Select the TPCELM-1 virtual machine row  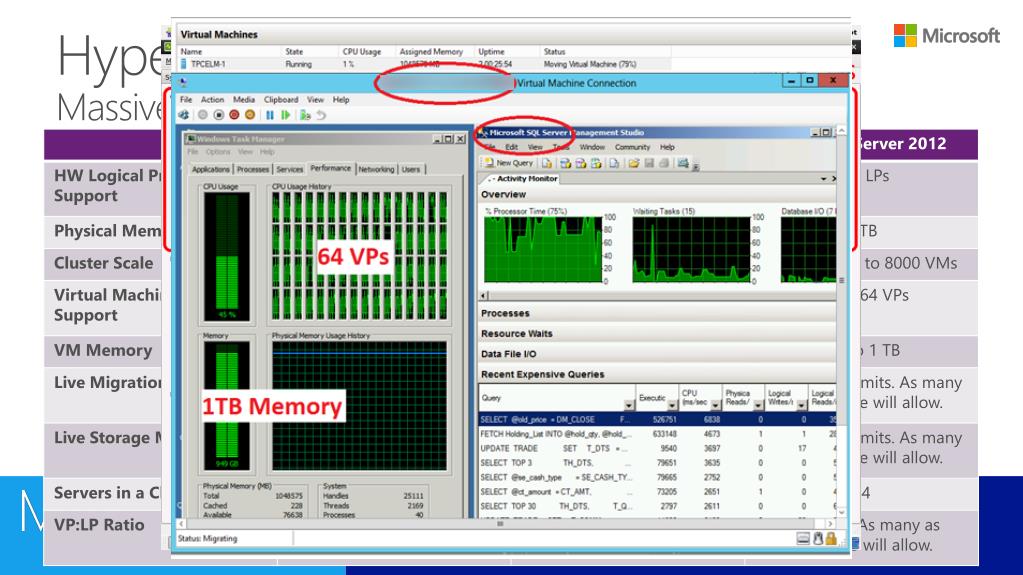pos(424,64)
